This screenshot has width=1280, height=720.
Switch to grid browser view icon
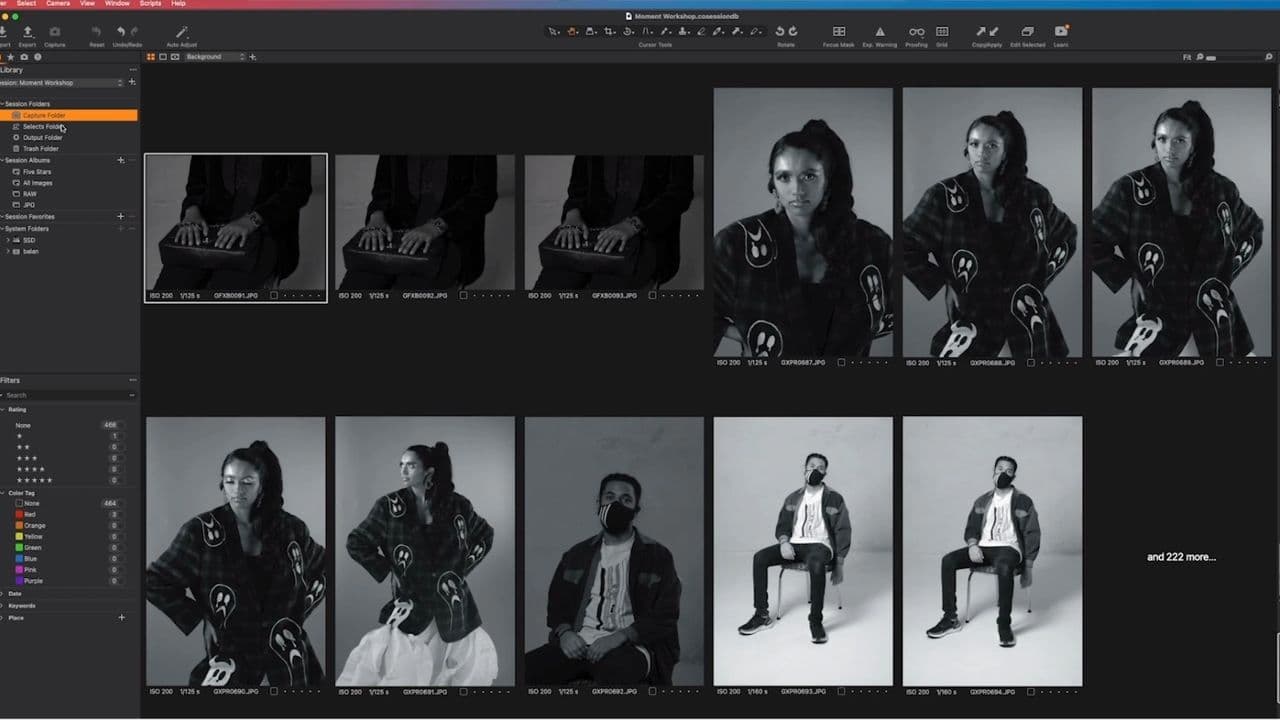tap(151, 57)
